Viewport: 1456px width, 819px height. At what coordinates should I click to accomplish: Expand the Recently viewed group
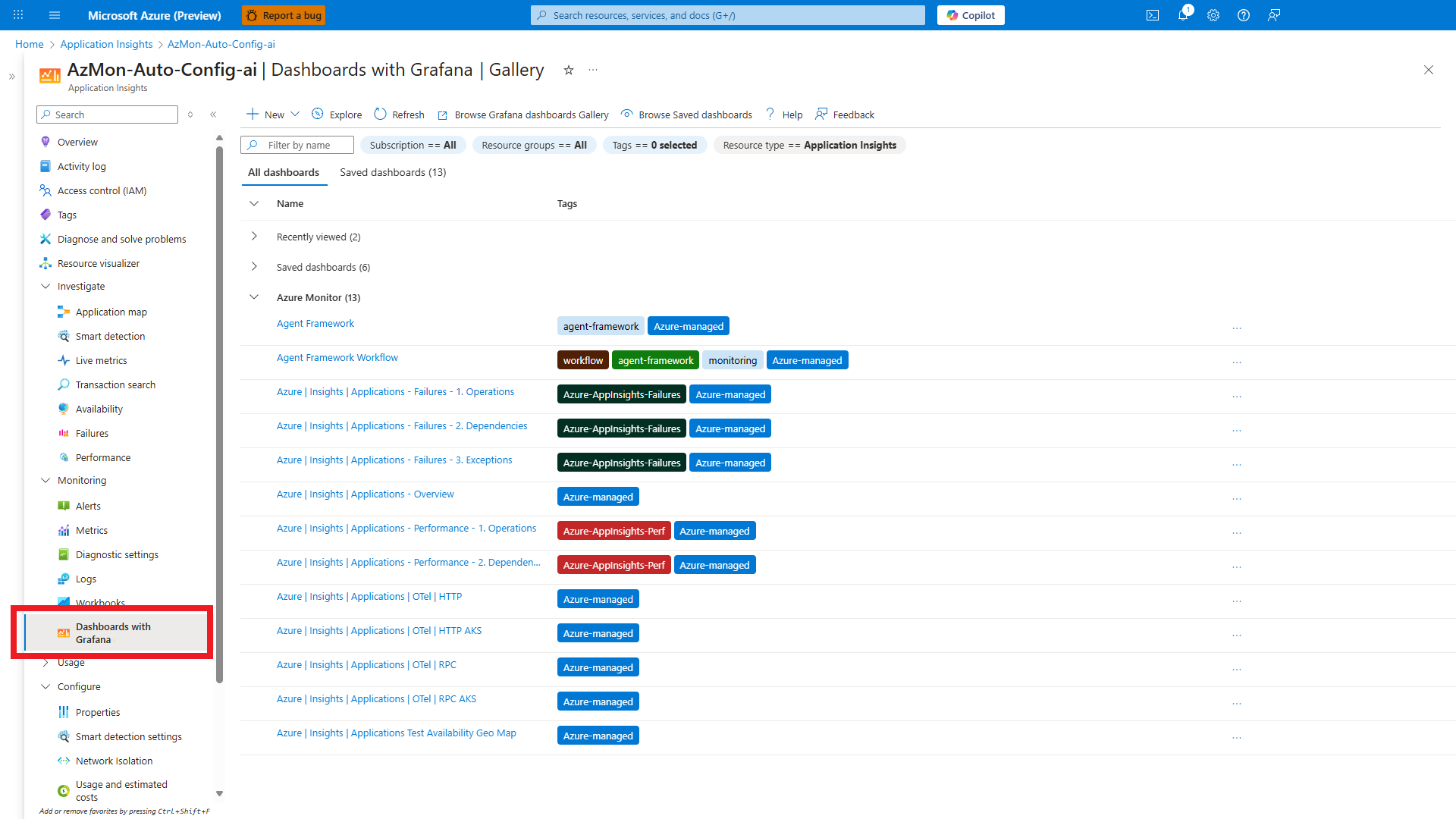[x=254, y=237]
